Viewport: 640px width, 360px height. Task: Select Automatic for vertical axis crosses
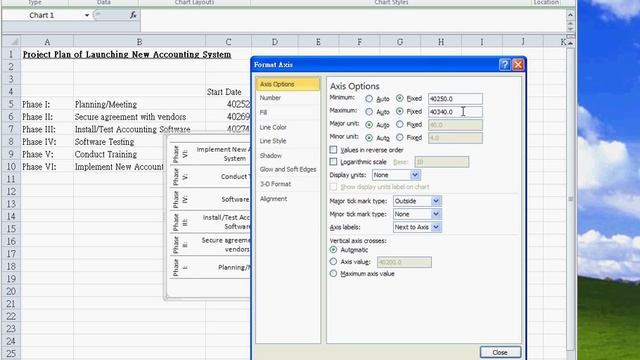[333, 249]
